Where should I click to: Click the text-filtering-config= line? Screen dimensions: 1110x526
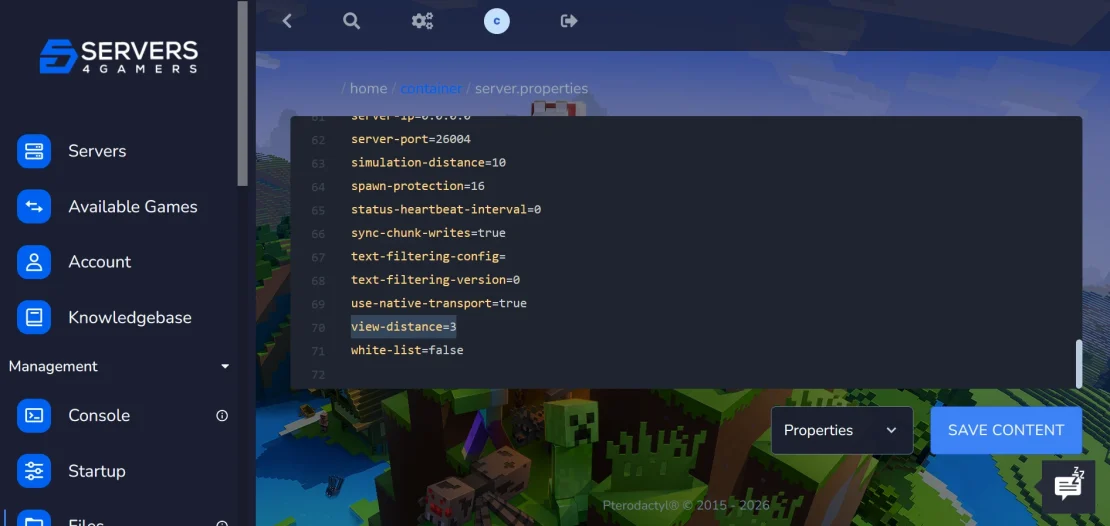point(428,256)
